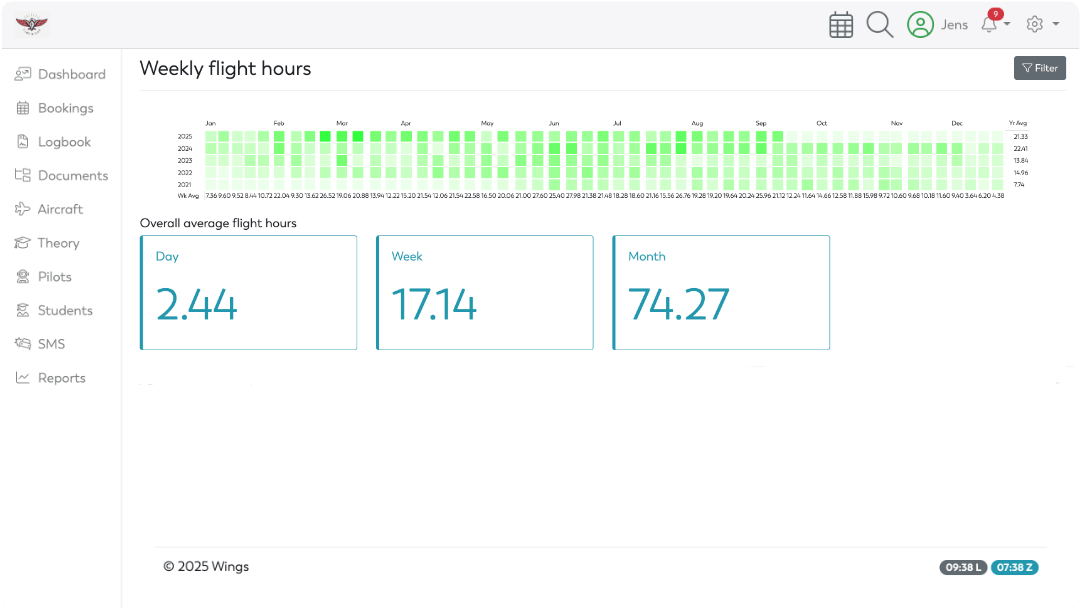Click the 09:38 L local time badge

(963, 567)
